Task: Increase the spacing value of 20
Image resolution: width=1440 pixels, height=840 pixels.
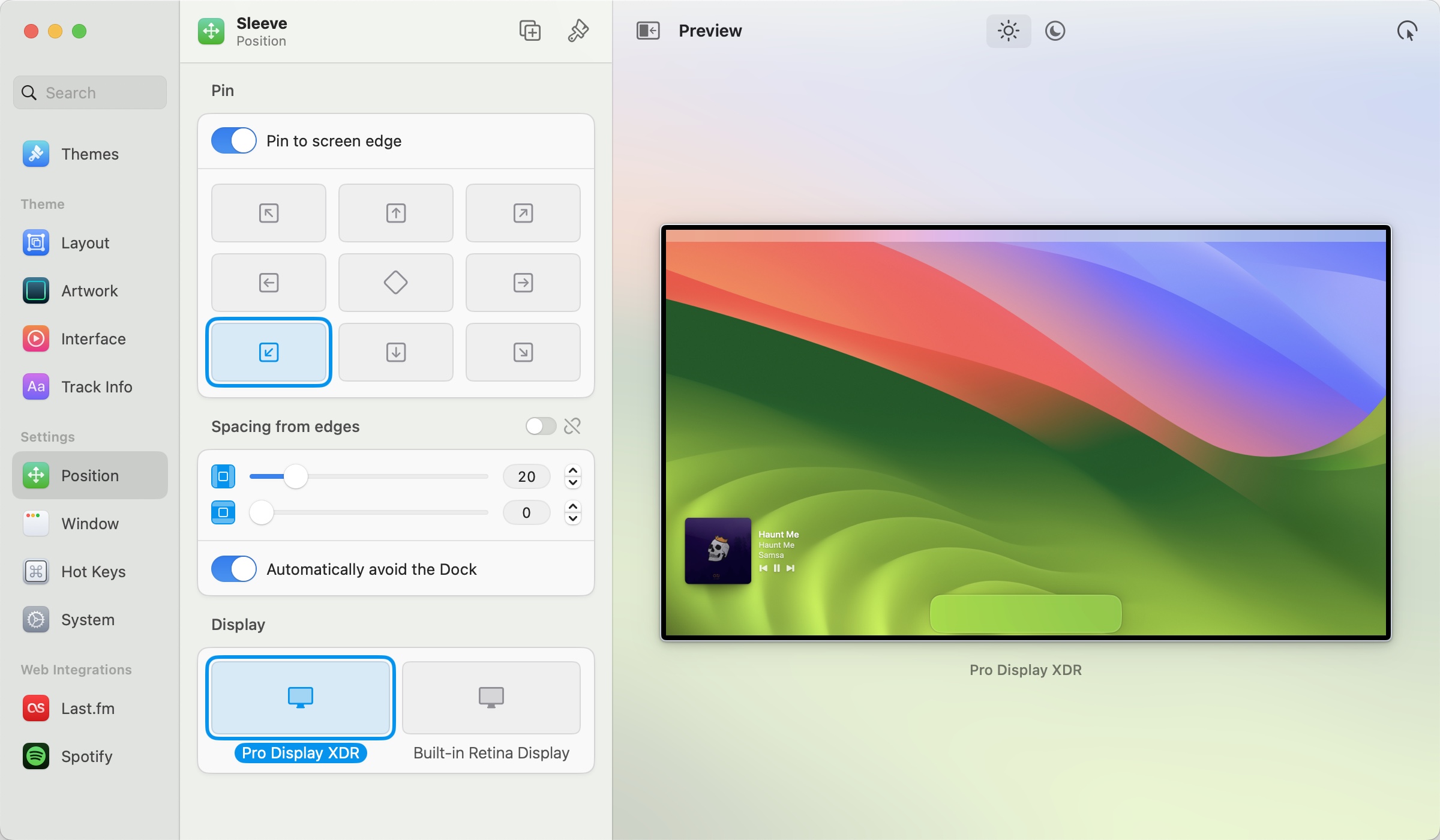Action: click(x=573, y=471)
